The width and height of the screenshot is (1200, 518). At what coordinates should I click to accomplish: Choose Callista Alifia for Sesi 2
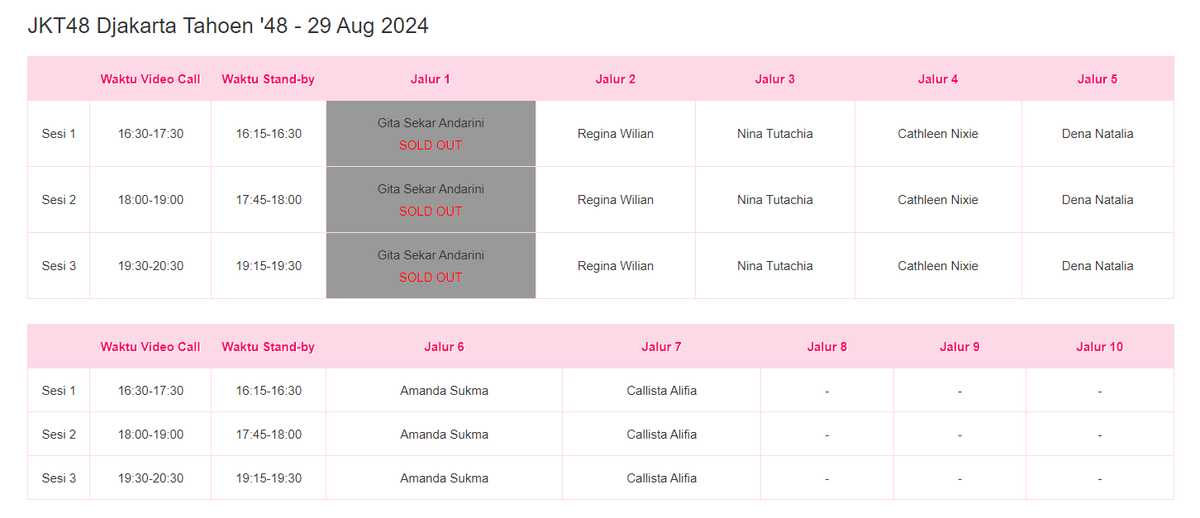pos(662,435)
